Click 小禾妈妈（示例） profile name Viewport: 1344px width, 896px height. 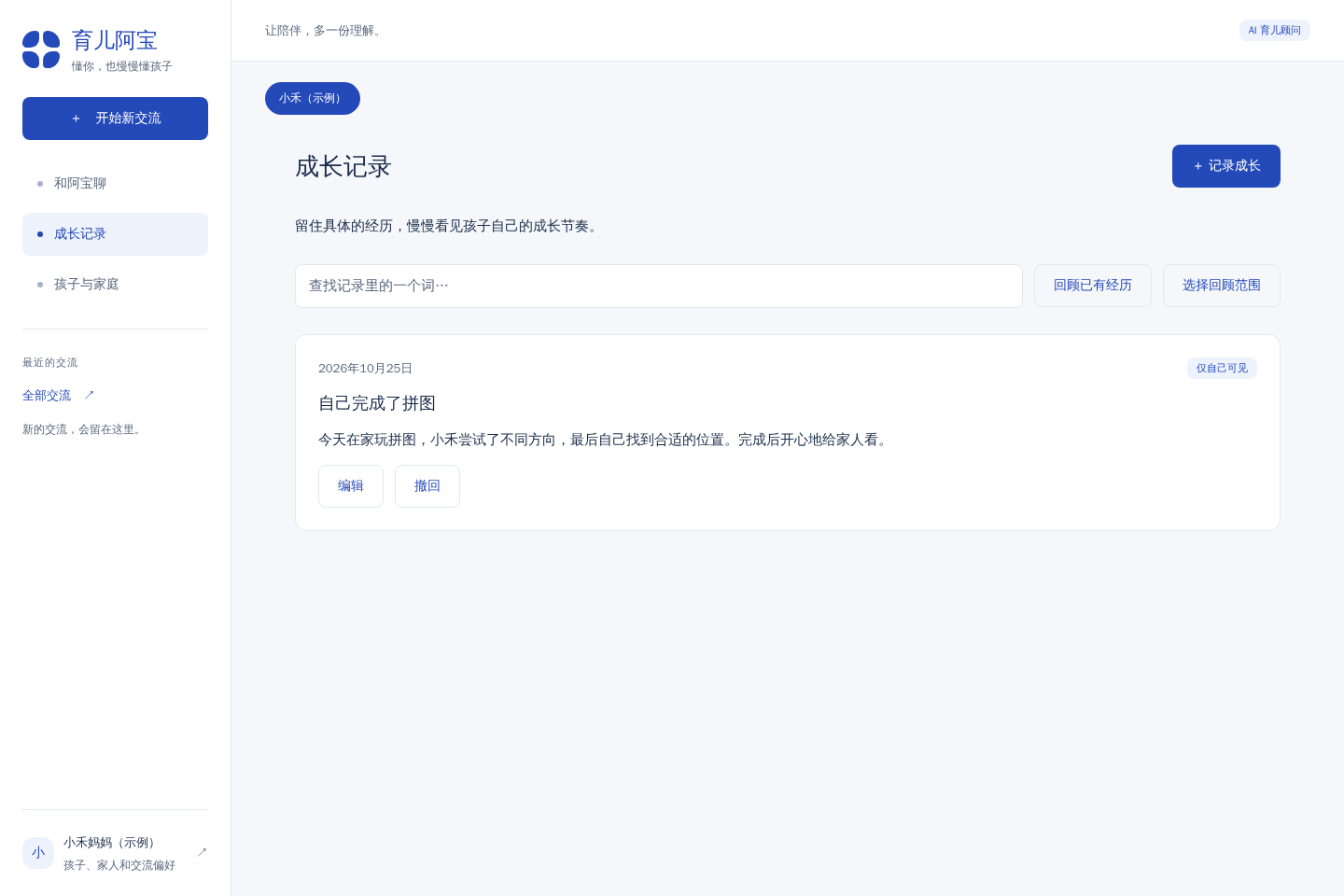[x=112, y=843]
